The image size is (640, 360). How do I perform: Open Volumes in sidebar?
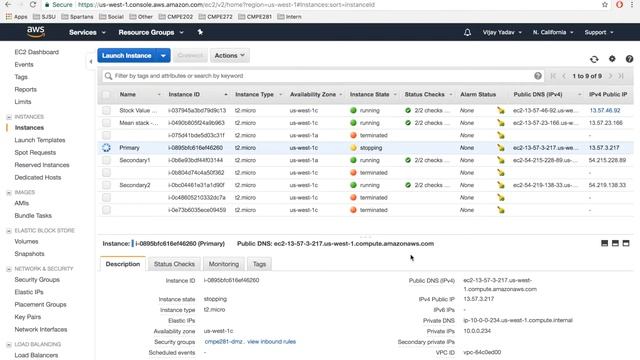point(26,242)
